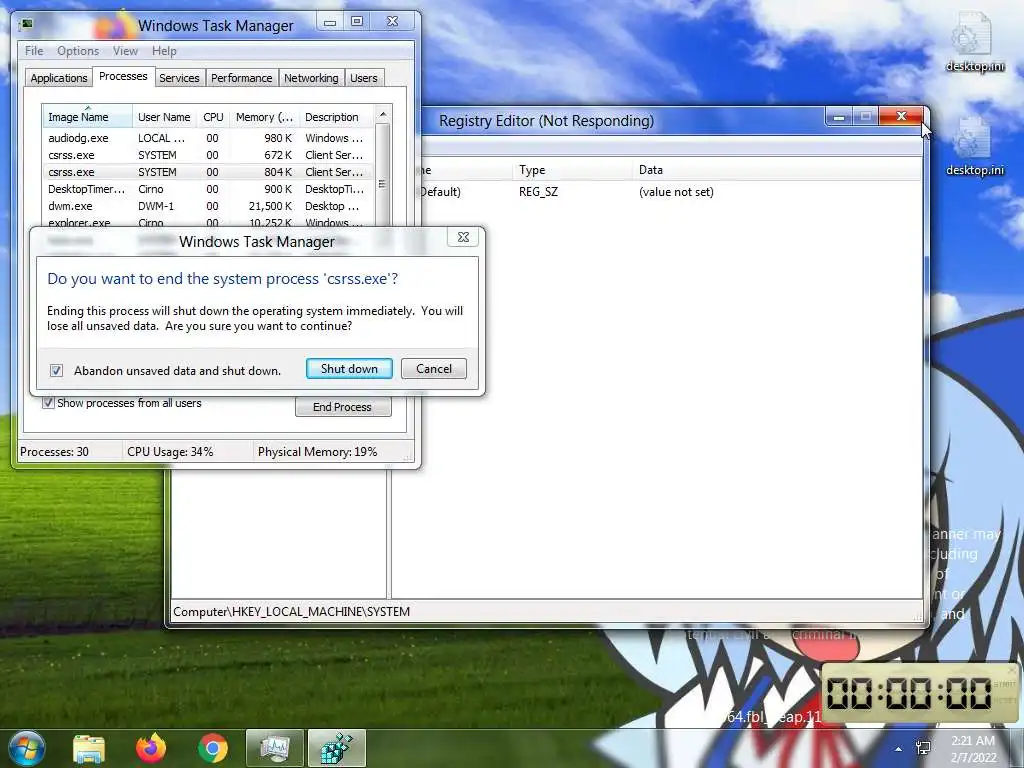Switch to the Users tab
The image size is (1024, 768).
[364, 78]
